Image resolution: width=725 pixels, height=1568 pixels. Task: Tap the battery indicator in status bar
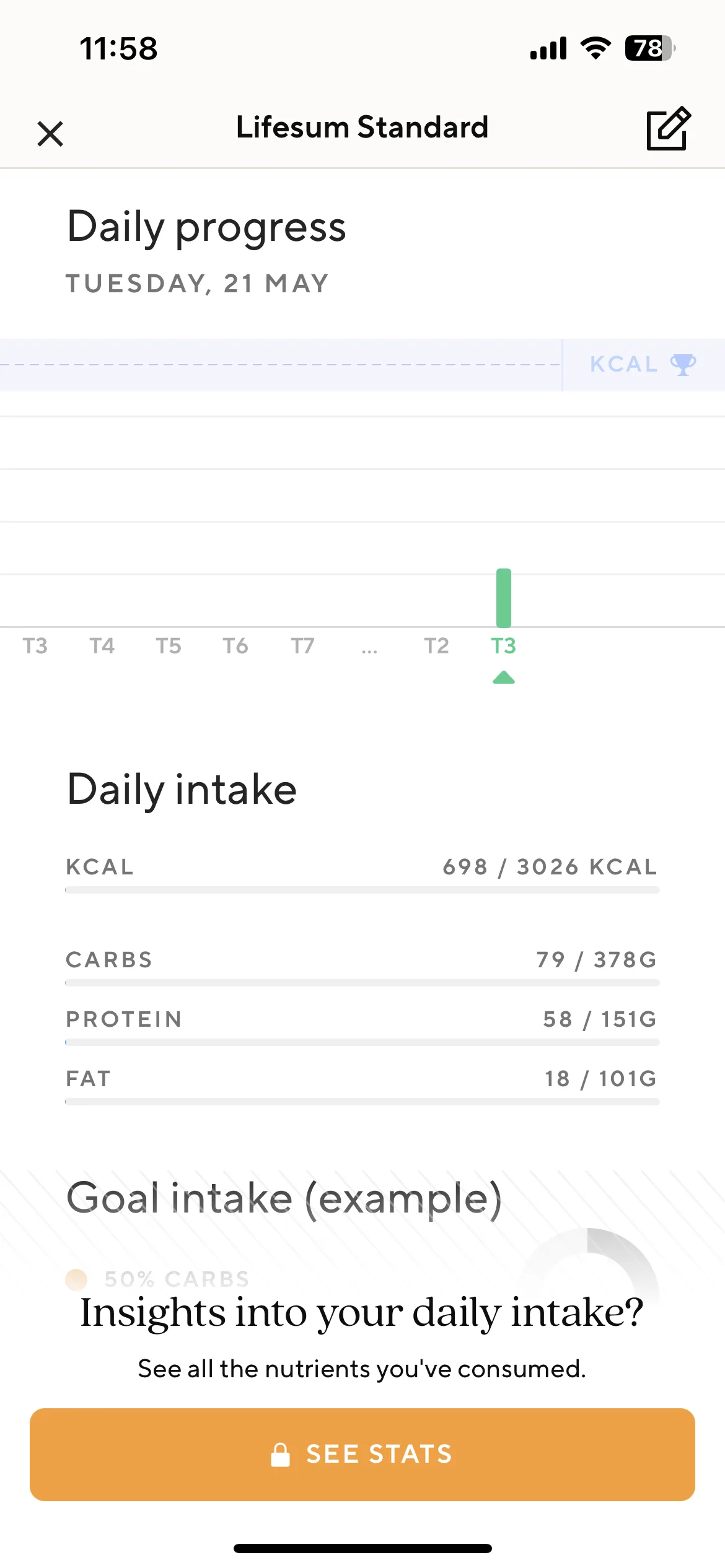650,48
